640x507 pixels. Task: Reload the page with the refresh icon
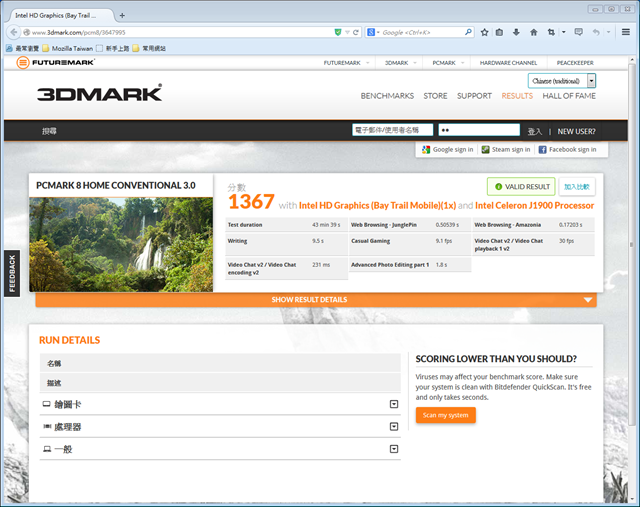356,32
